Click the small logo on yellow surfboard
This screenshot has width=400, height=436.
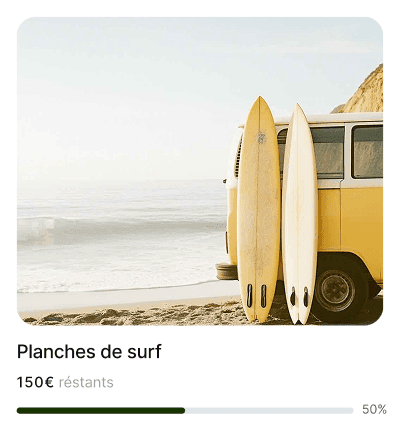point(262,138)
